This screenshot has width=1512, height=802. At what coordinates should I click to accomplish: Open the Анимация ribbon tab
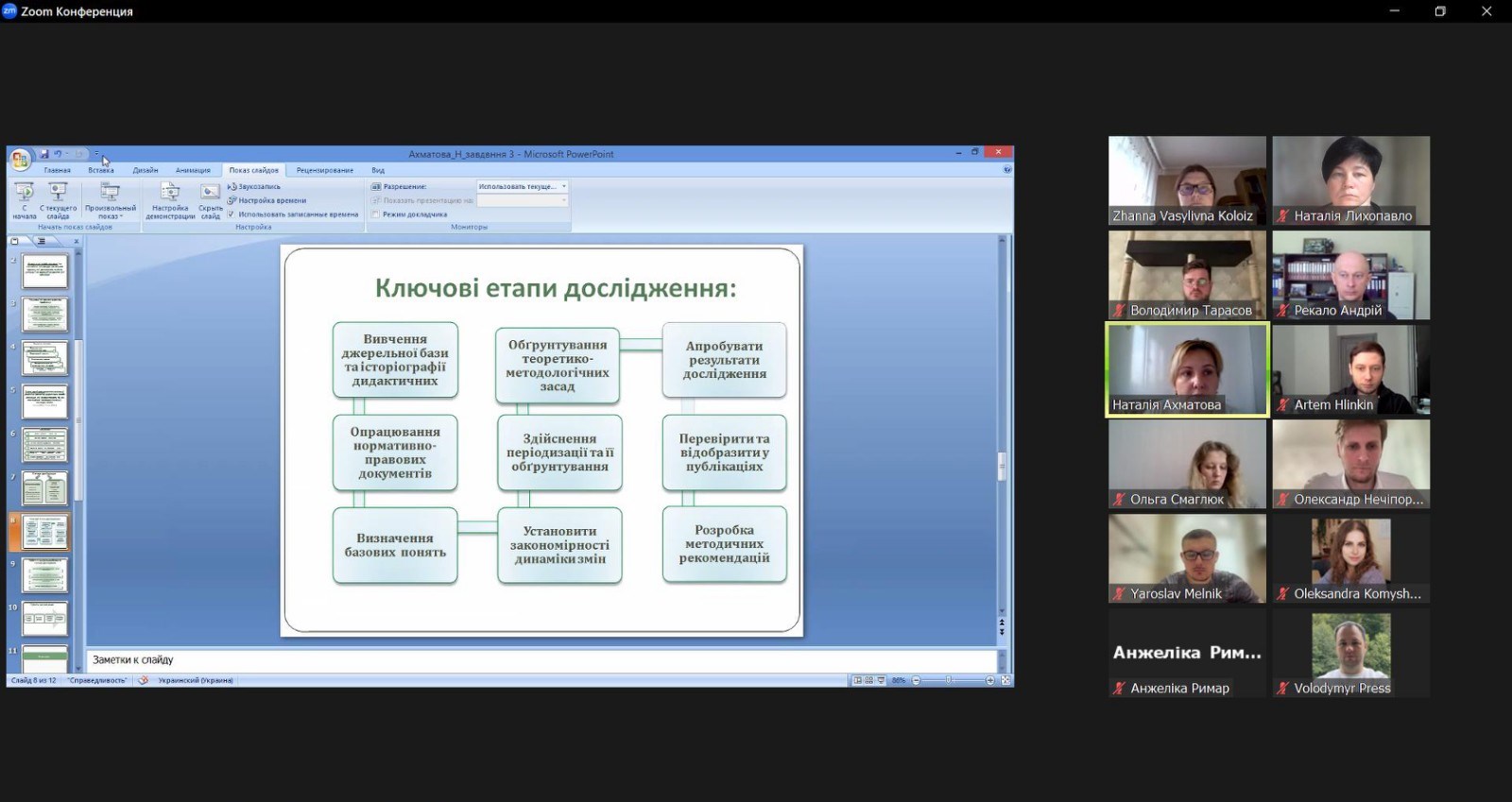193,170
